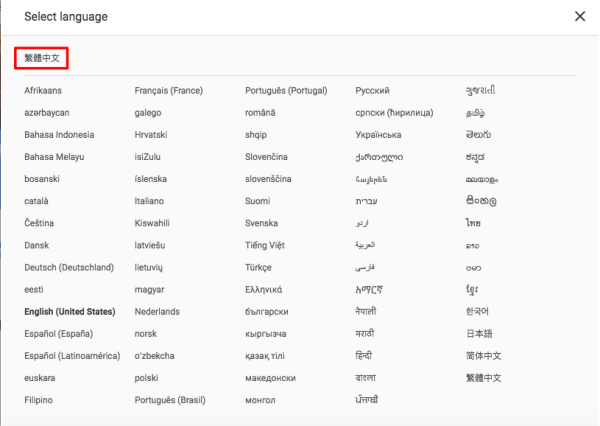The height and width of the screenshot is (426, 600).
Task: Pick 한국어 as the language
Action: click(477, 311)
